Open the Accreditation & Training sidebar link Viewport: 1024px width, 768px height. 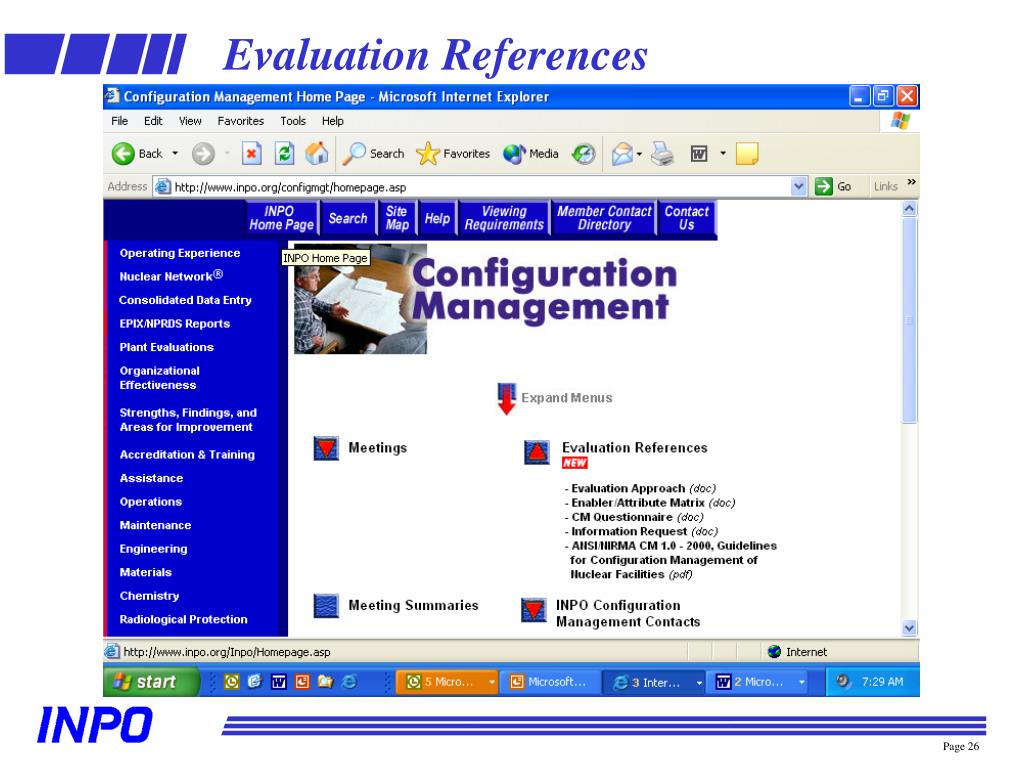pos(187,455)
